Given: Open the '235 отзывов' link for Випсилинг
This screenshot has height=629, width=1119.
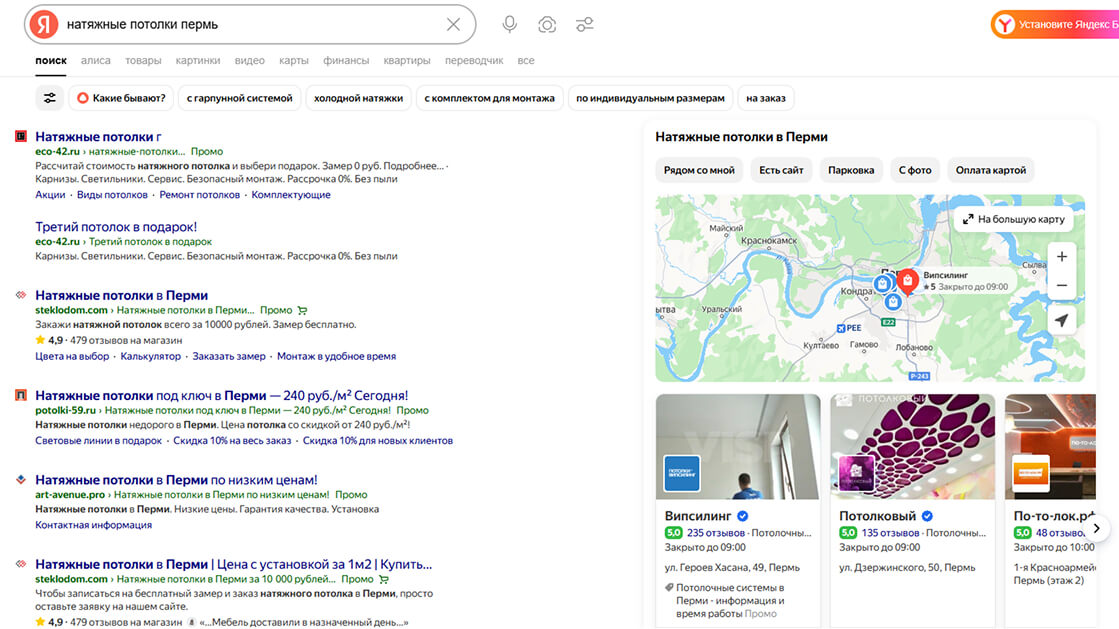Looking at the screenshot, I should pos(716,533).
